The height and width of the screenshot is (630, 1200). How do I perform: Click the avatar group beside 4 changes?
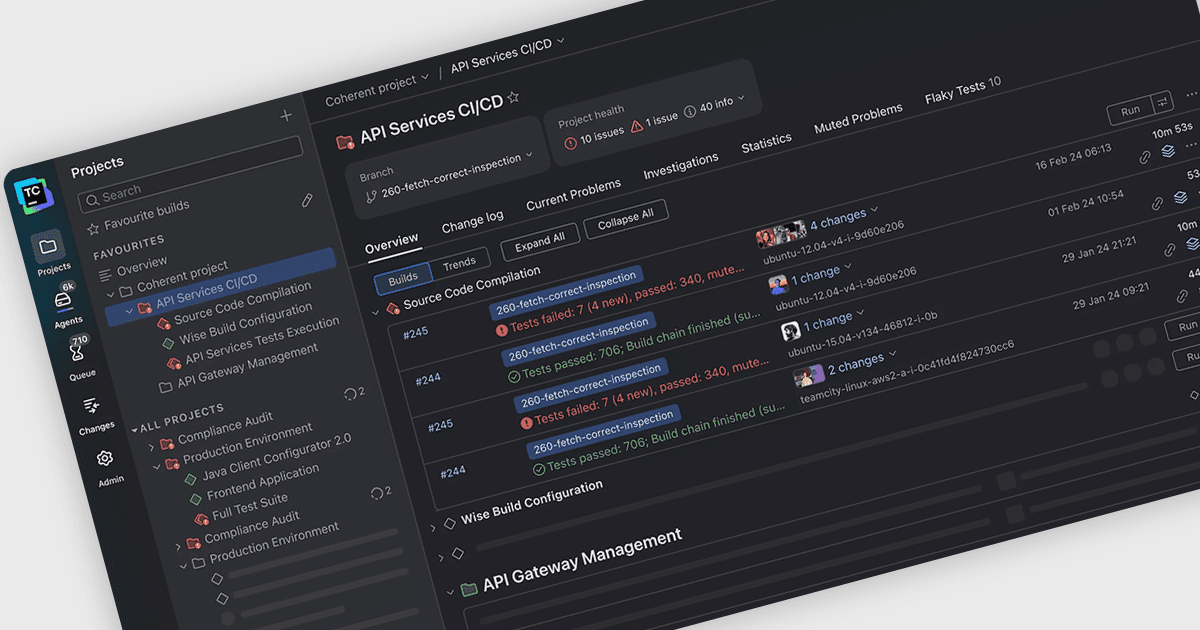(x=781, y=235)
